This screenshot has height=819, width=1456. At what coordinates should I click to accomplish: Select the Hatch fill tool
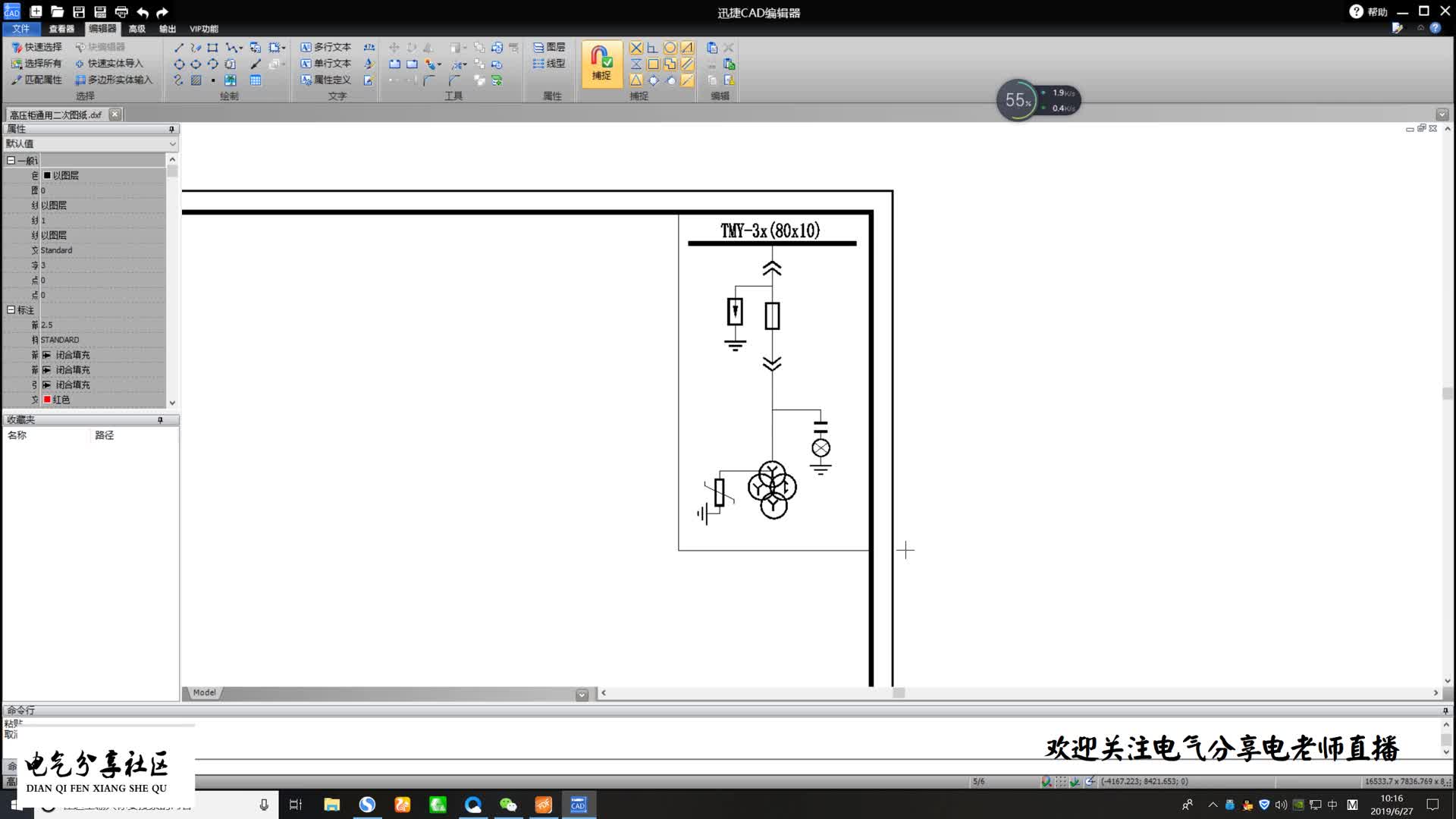tap(196, 80)
